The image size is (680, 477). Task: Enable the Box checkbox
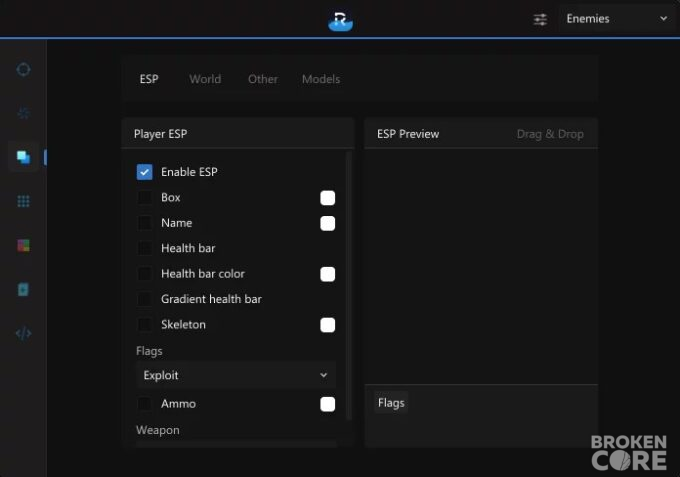[144, 197]
